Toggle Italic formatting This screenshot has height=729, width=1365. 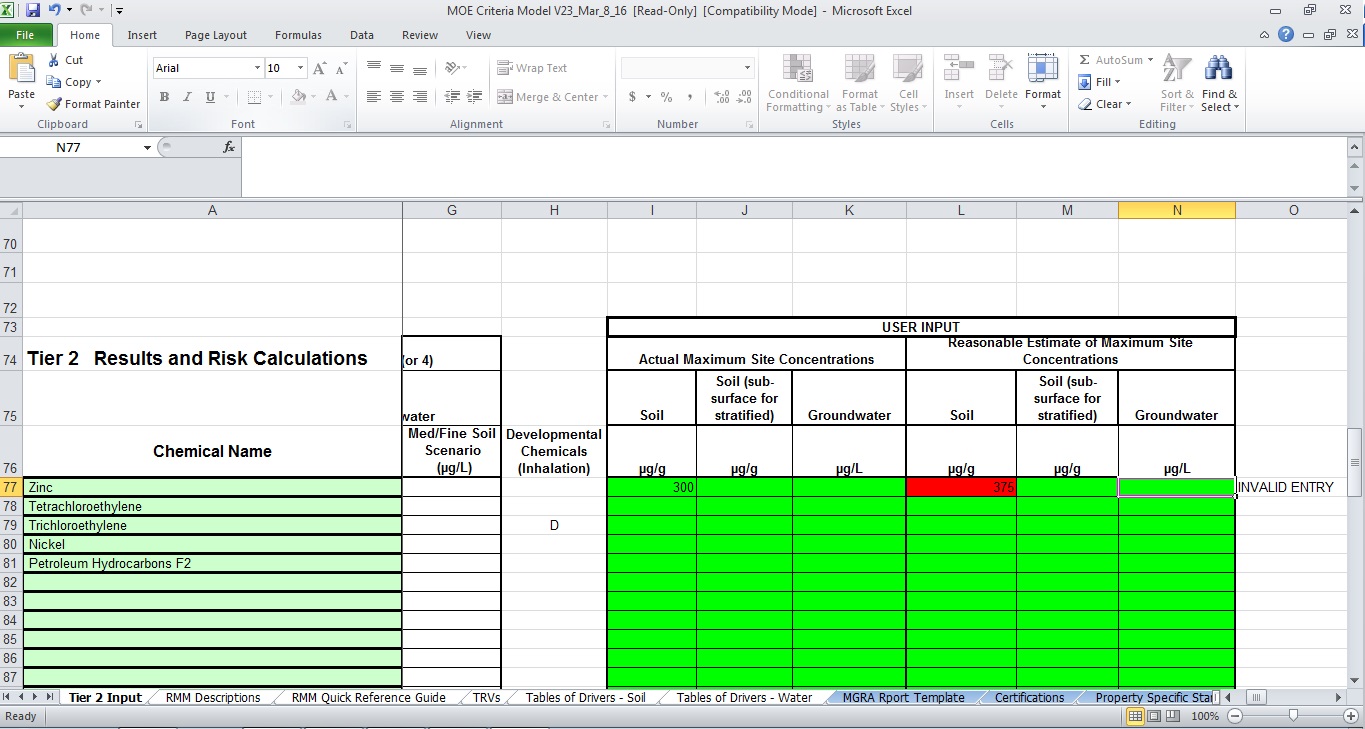(187, 97)
